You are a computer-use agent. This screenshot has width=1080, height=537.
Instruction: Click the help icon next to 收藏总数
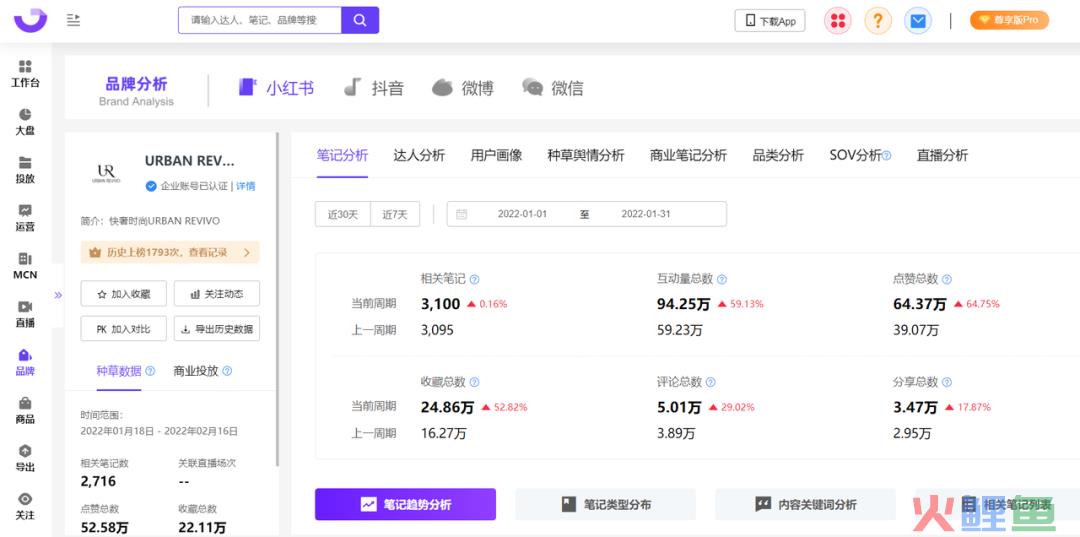tap(475, 382)
